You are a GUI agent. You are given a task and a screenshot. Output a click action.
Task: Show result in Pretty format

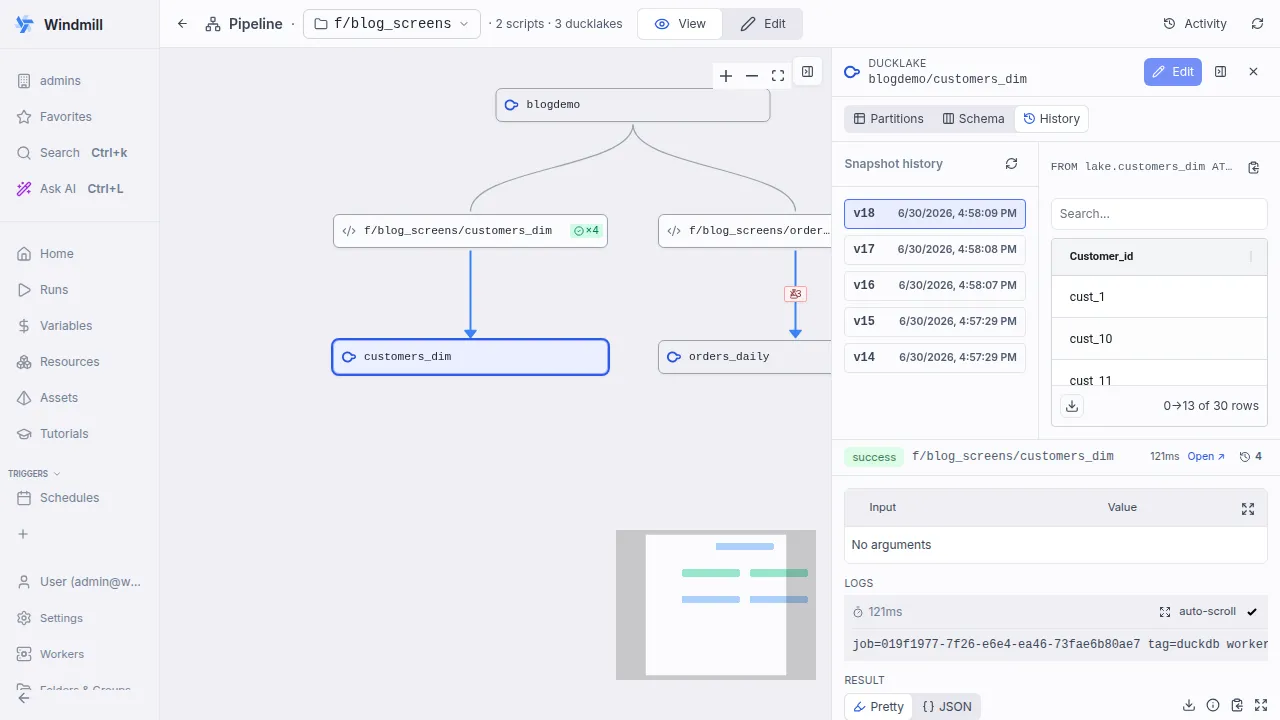878,706
